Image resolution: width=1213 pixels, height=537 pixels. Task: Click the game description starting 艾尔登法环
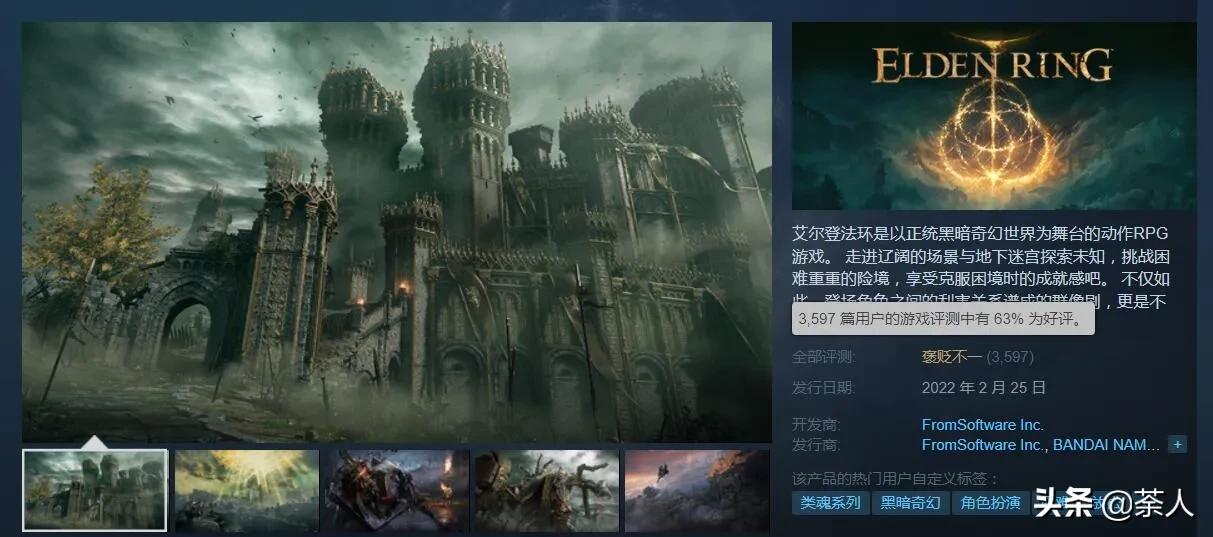tap(981, 267)
